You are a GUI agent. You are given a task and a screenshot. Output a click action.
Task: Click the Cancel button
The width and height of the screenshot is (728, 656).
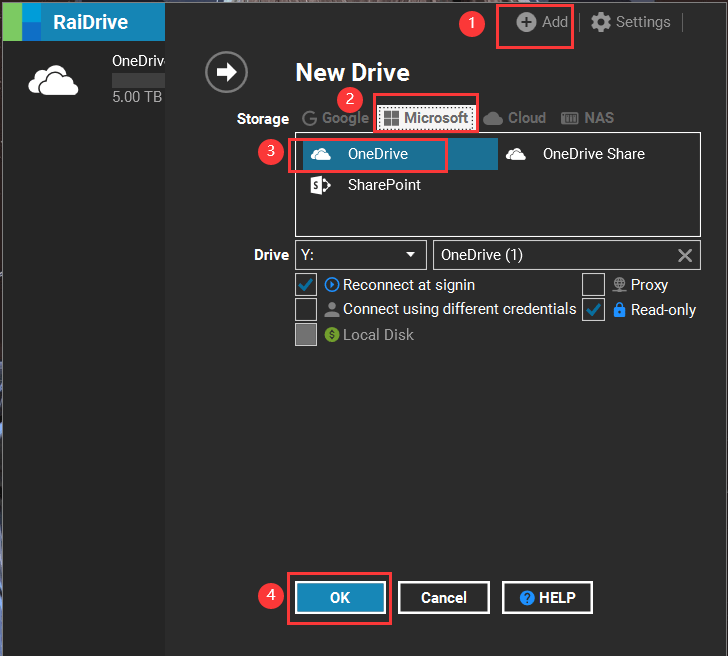(443, 598)
